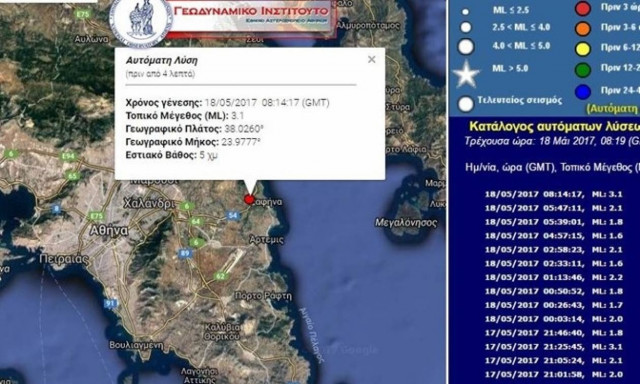Select catalog entry 17/05/2017 21:01:58
The width and height of the screenshot is (640, 384).
click(x=553, y=375)
